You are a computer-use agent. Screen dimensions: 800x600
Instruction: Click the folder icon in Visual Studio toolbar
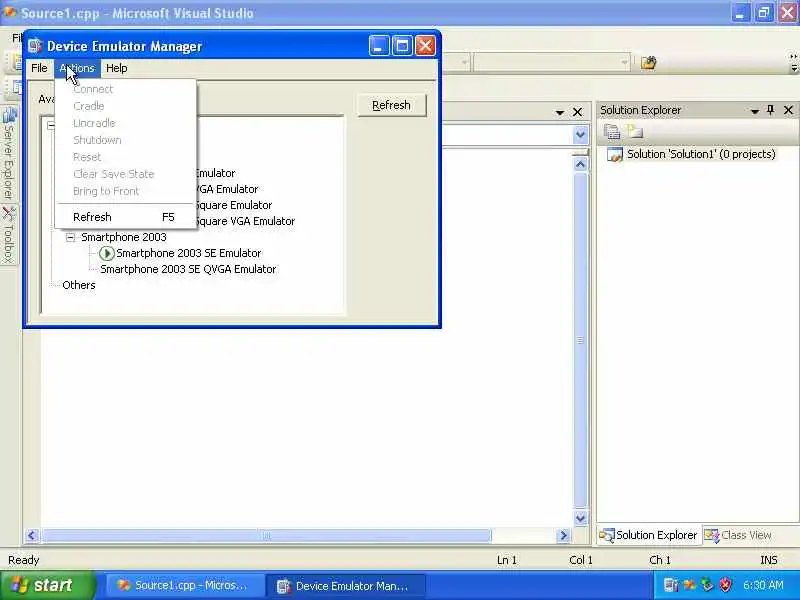pyautogui.click(x=648, y=63)
